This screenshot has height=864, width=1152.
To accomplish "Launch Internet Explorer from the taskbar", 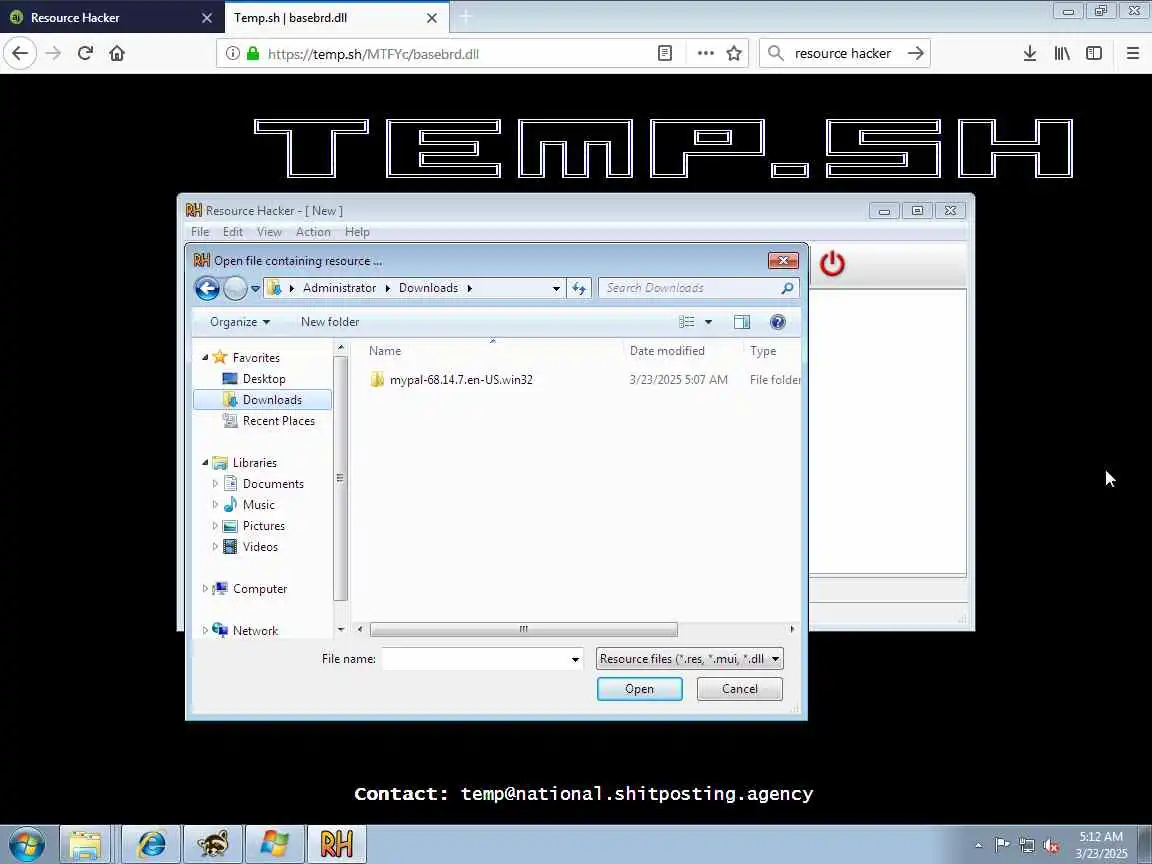I will click(x=151, y=844).
